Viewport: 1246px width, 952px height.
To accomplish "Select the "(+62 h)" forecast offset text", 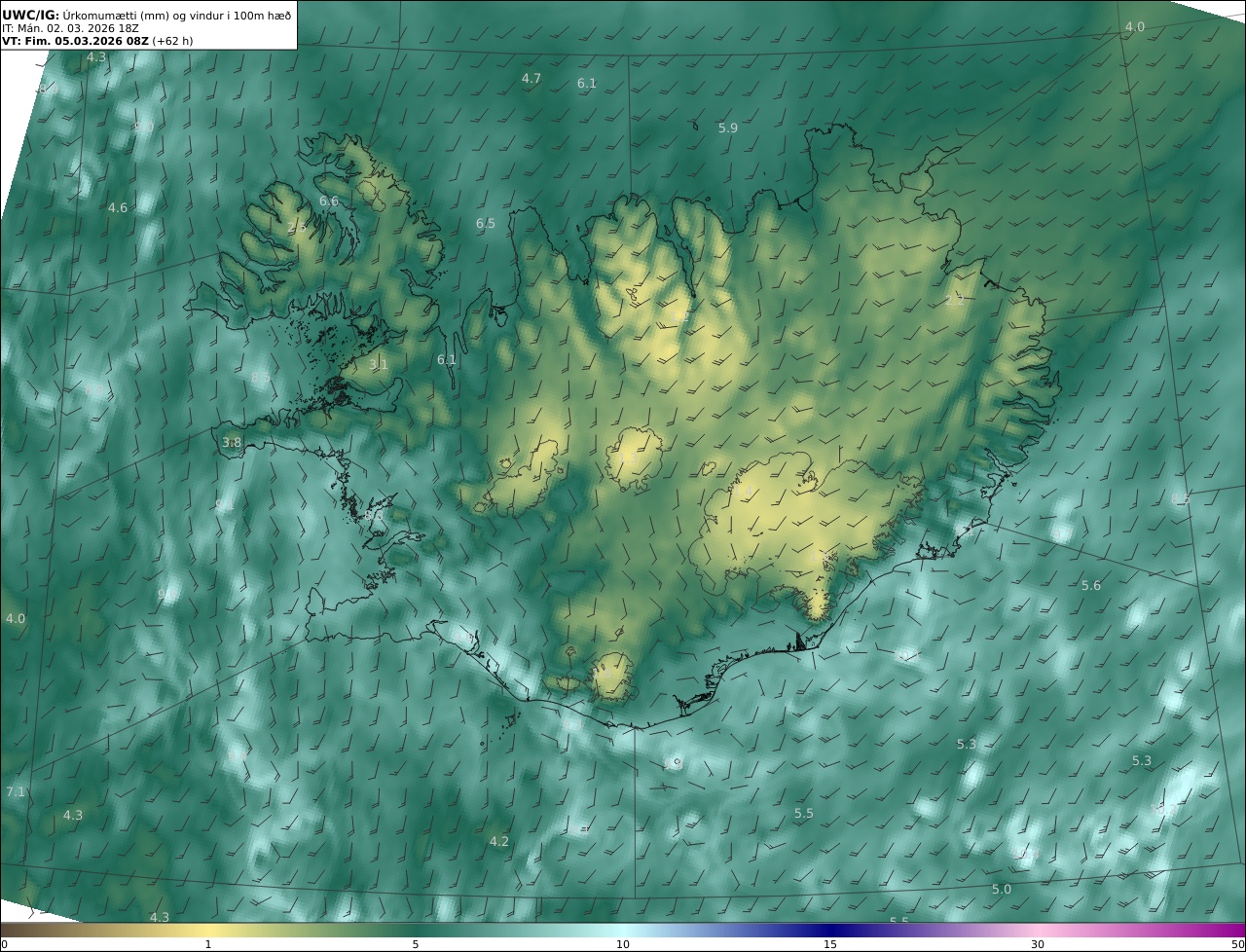I will (173, 42).
